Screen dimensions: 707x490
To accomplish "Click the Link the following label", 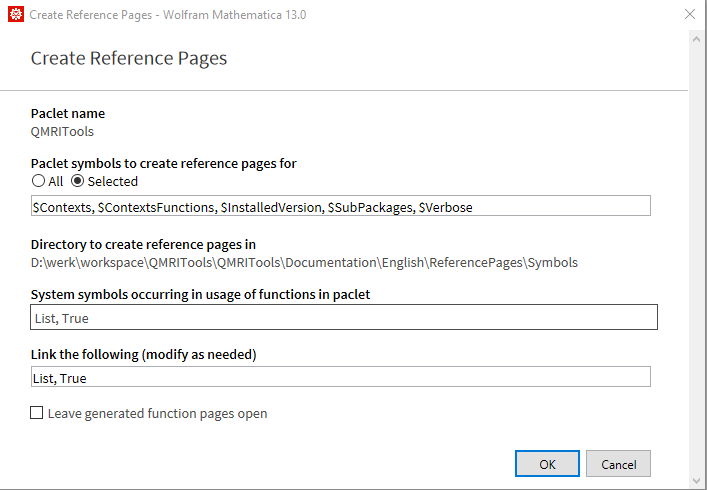I will 143,354.
